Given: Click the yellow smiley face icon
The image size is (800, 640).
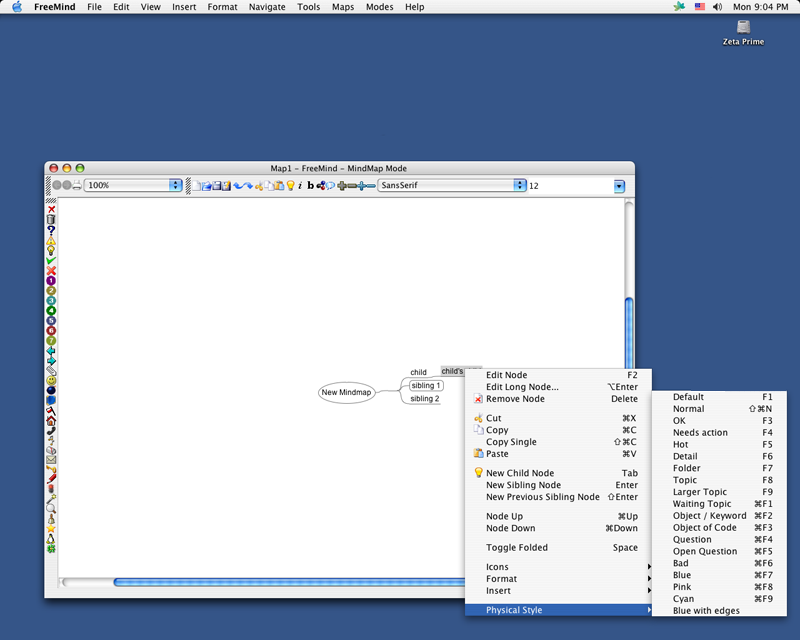Looking at the screenshot, I should [51, 381].
